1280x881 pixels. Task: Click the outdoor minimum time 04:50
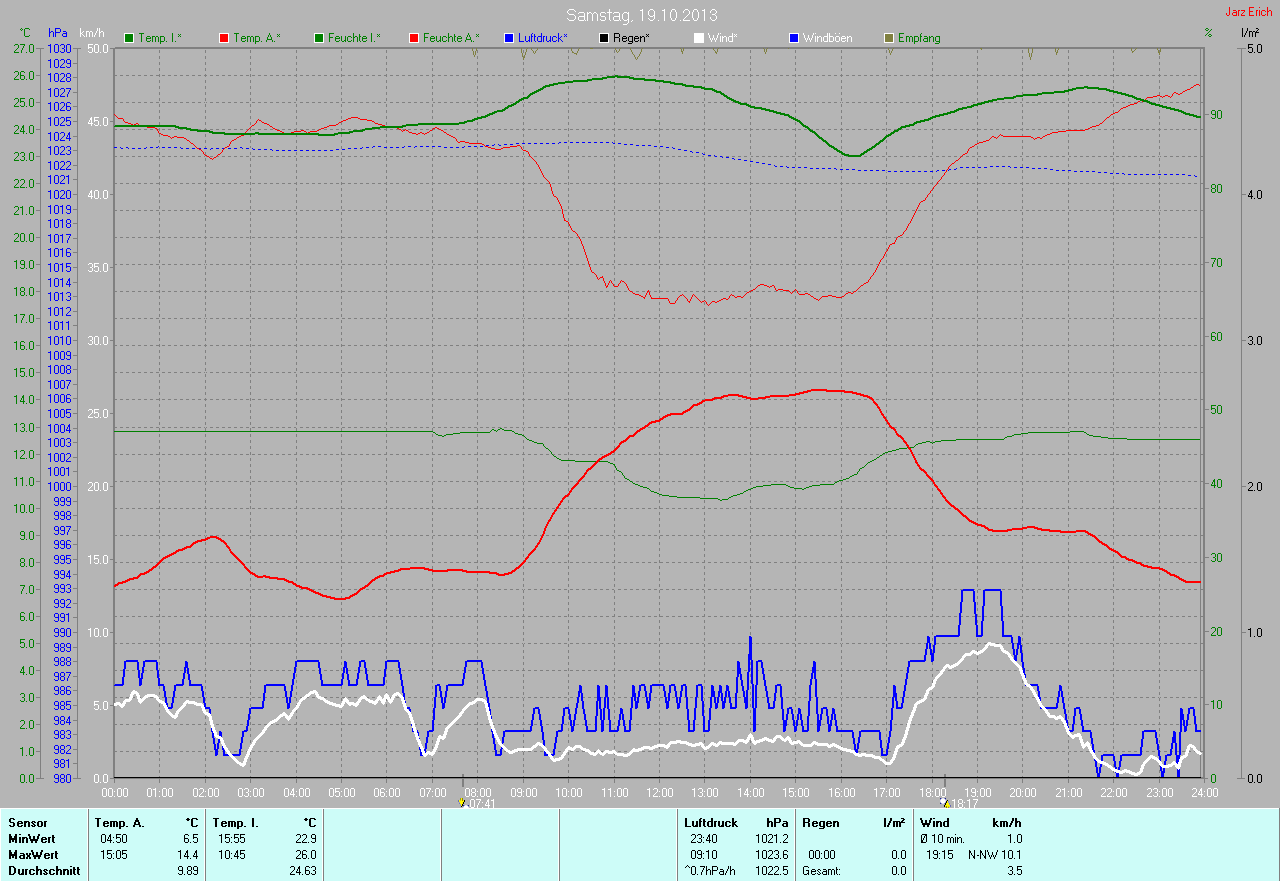coord(114,839)
